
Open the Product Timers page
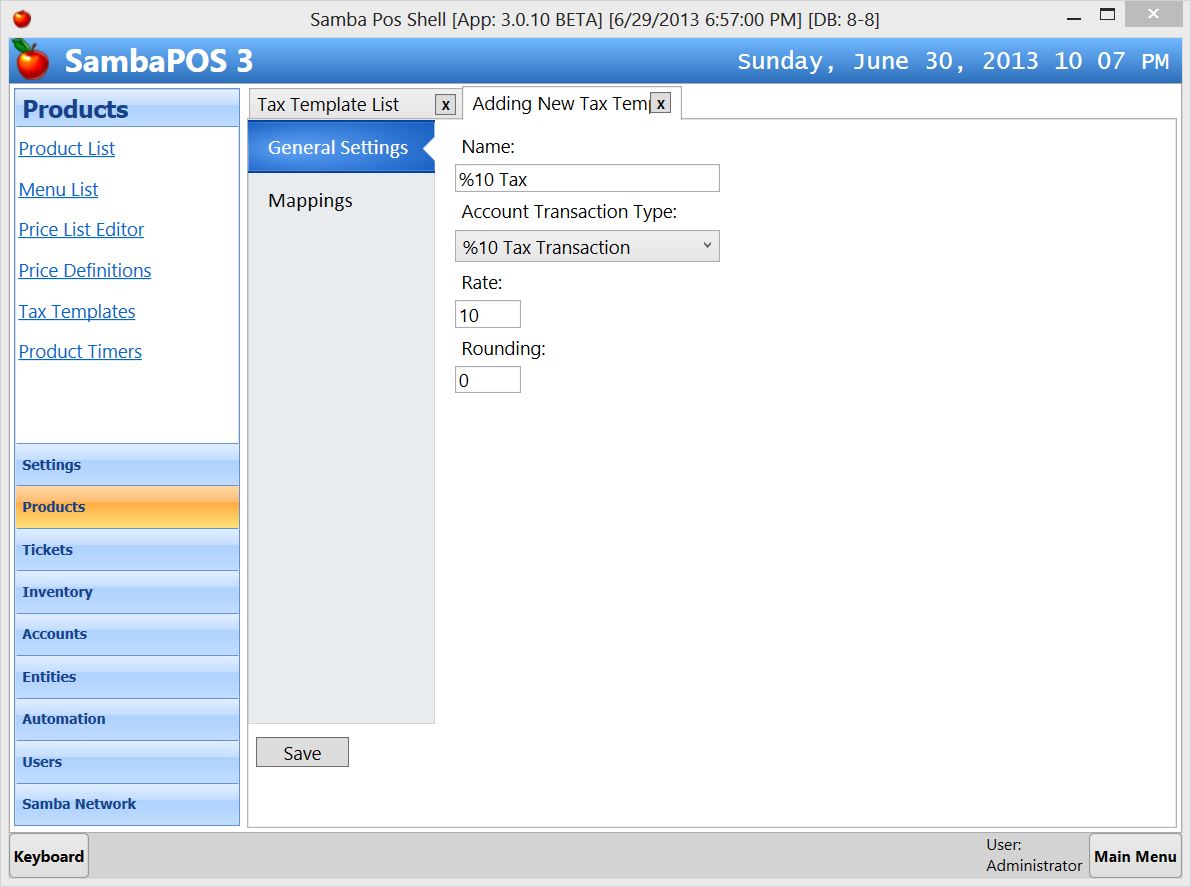(80, 351)
